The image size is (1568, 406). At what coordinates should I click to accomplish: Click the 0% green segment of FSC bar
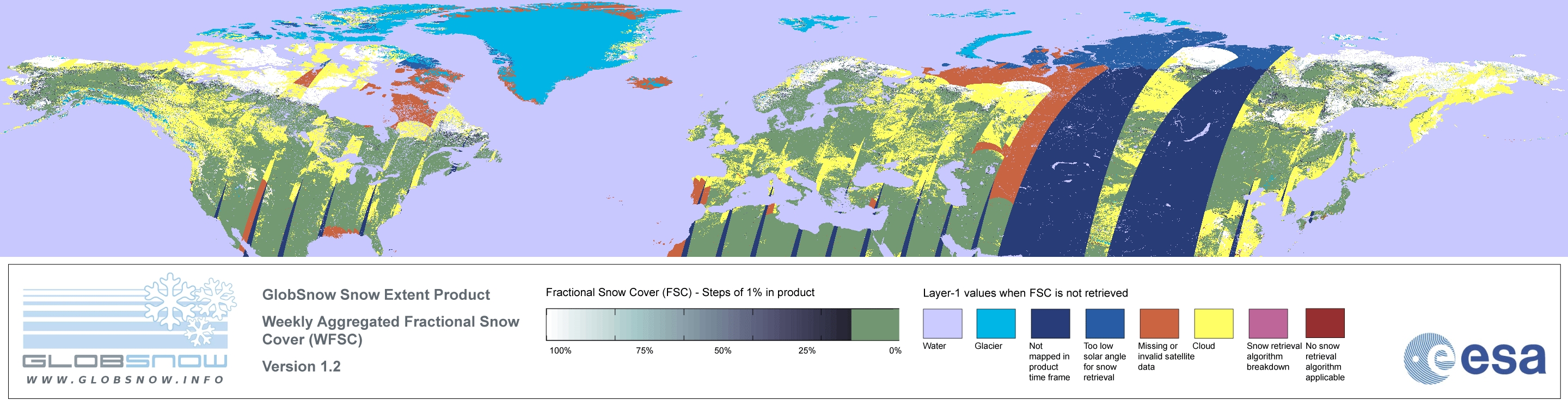(x=875, y=324)
